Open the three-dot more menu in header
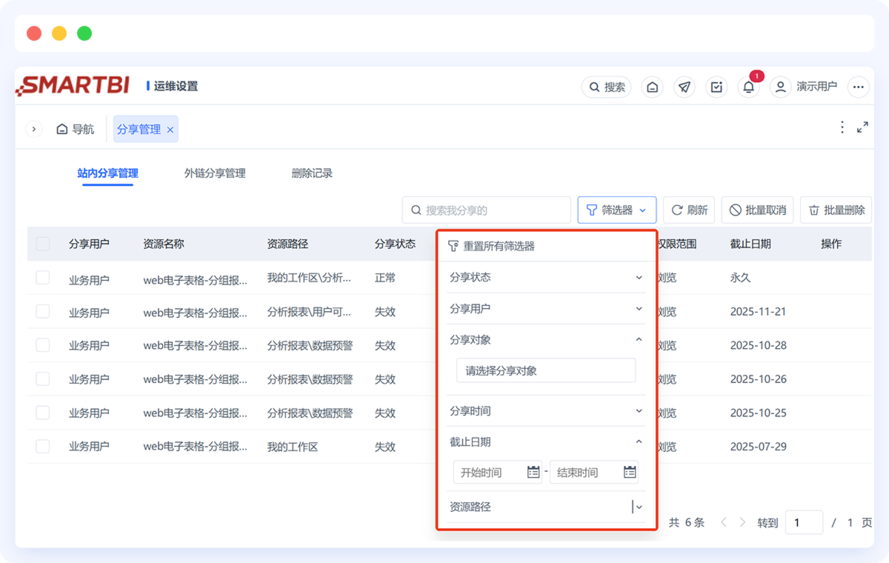Viewport: 889px width, 563px height. coord(857,87)
